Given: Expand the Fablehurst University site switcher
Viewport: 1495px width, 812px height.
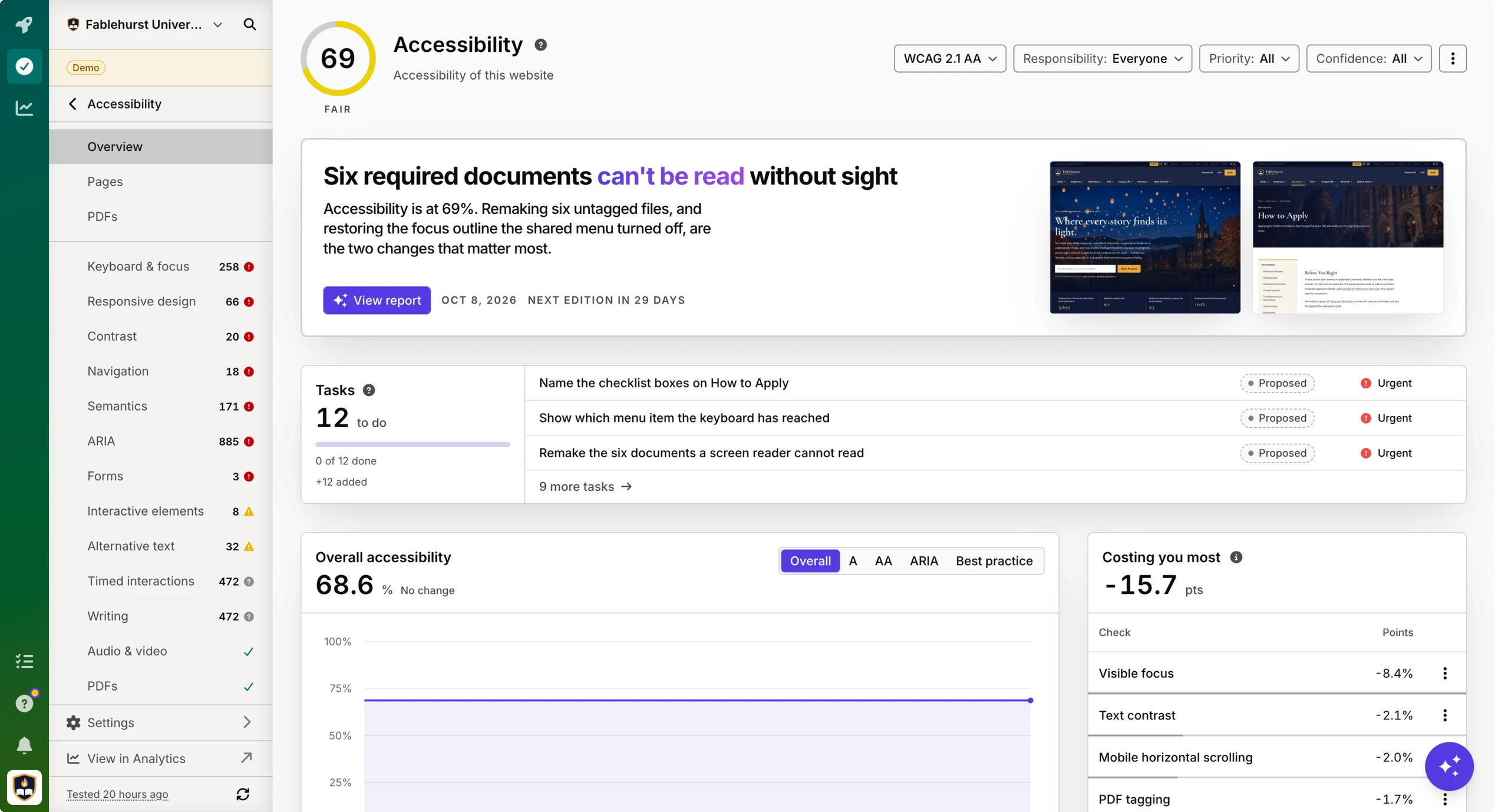Looking at the screenshot, I should click(x=145, y=24).
